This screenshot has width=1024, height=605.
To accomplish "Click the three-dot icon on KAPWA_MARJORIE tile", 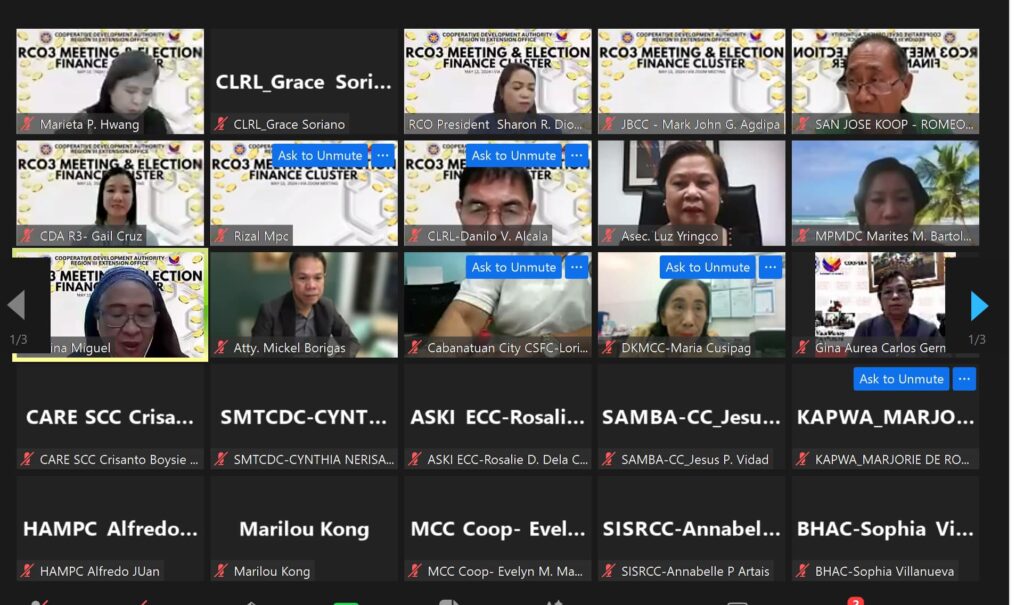I will [965, 379].
